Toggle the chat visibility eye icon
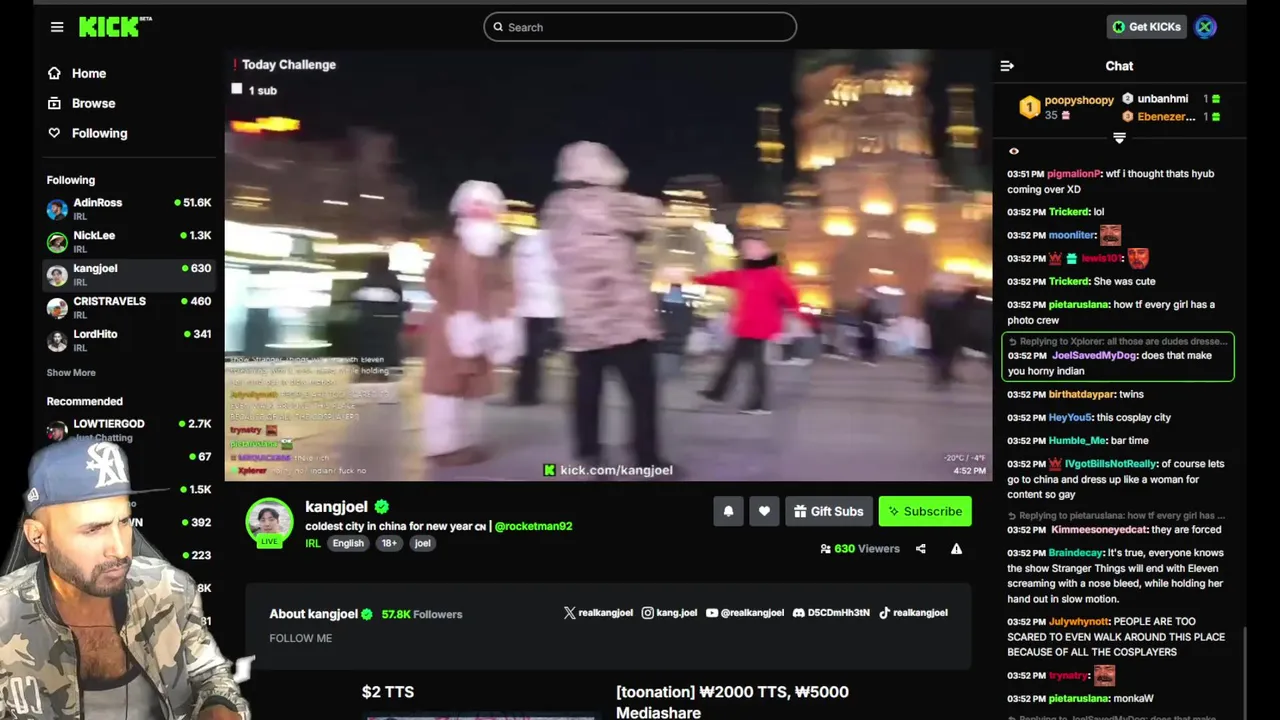 (x=1013, y=151)
